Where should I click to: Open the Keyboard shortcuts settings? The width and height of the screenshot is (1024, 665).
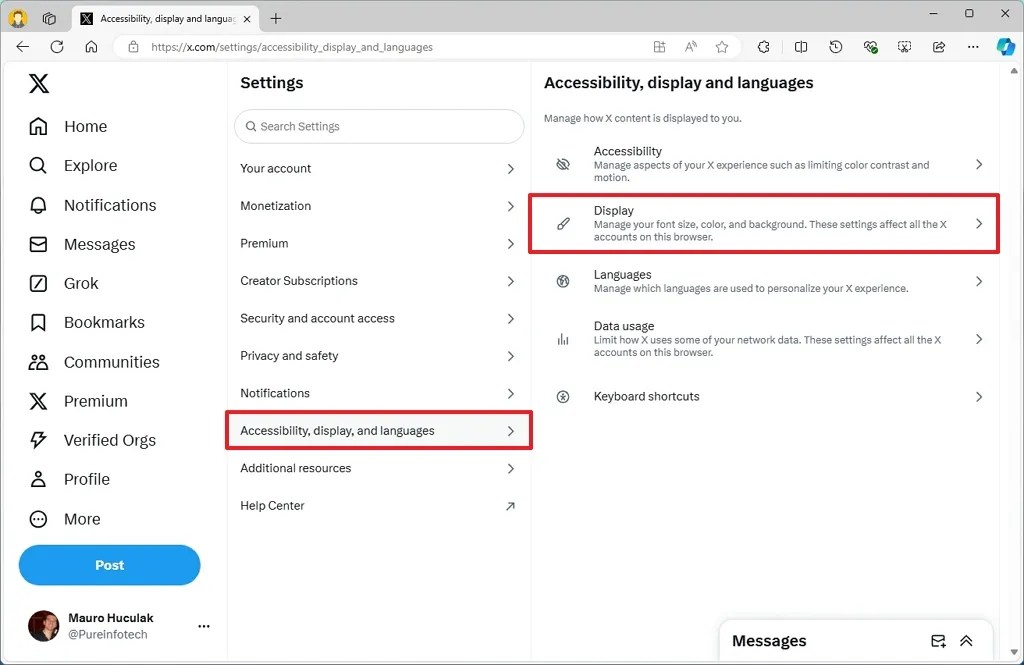[x=646, y=396]
